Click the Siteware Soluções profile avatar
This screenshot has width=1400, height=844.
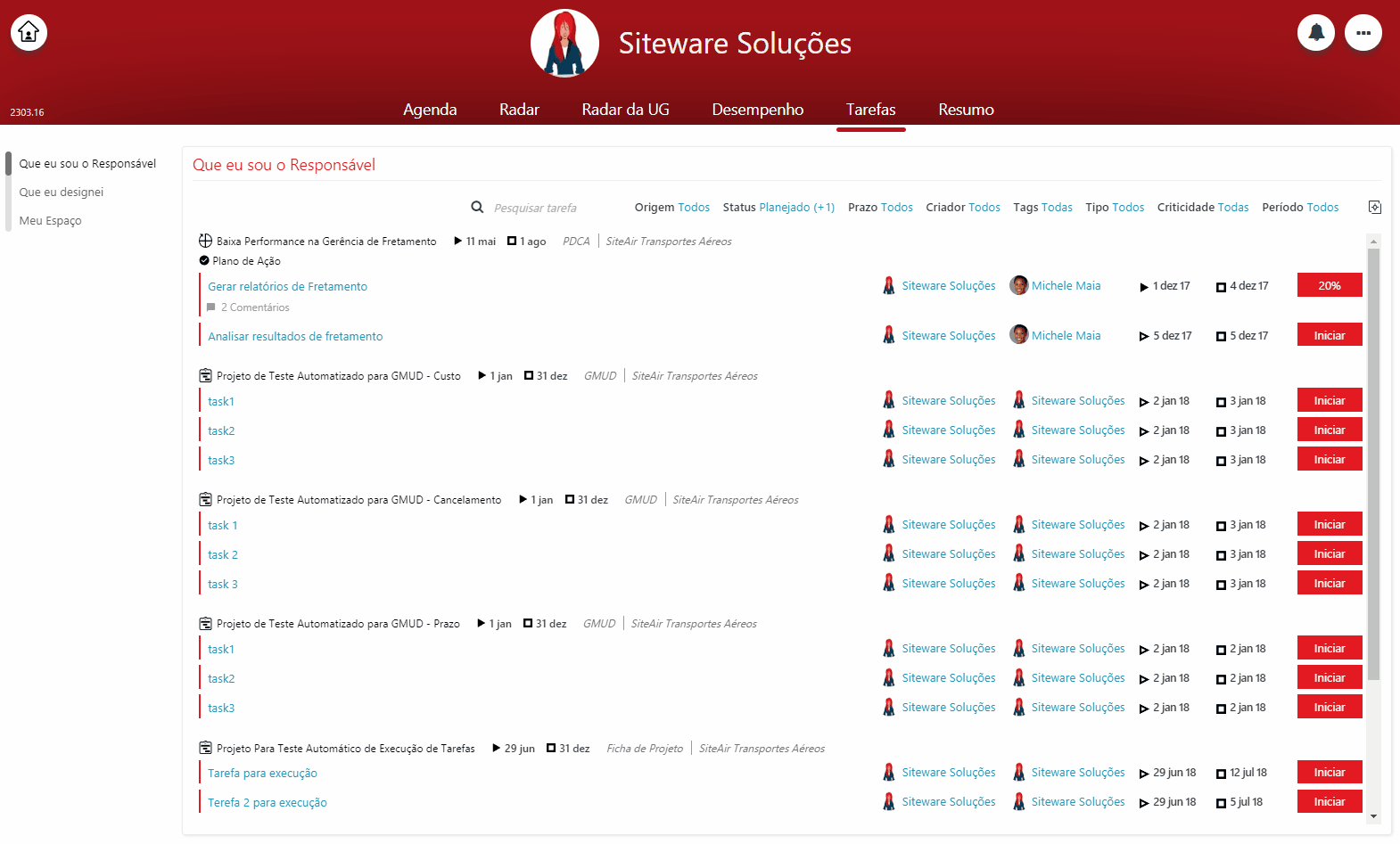[x=564, y=43]
